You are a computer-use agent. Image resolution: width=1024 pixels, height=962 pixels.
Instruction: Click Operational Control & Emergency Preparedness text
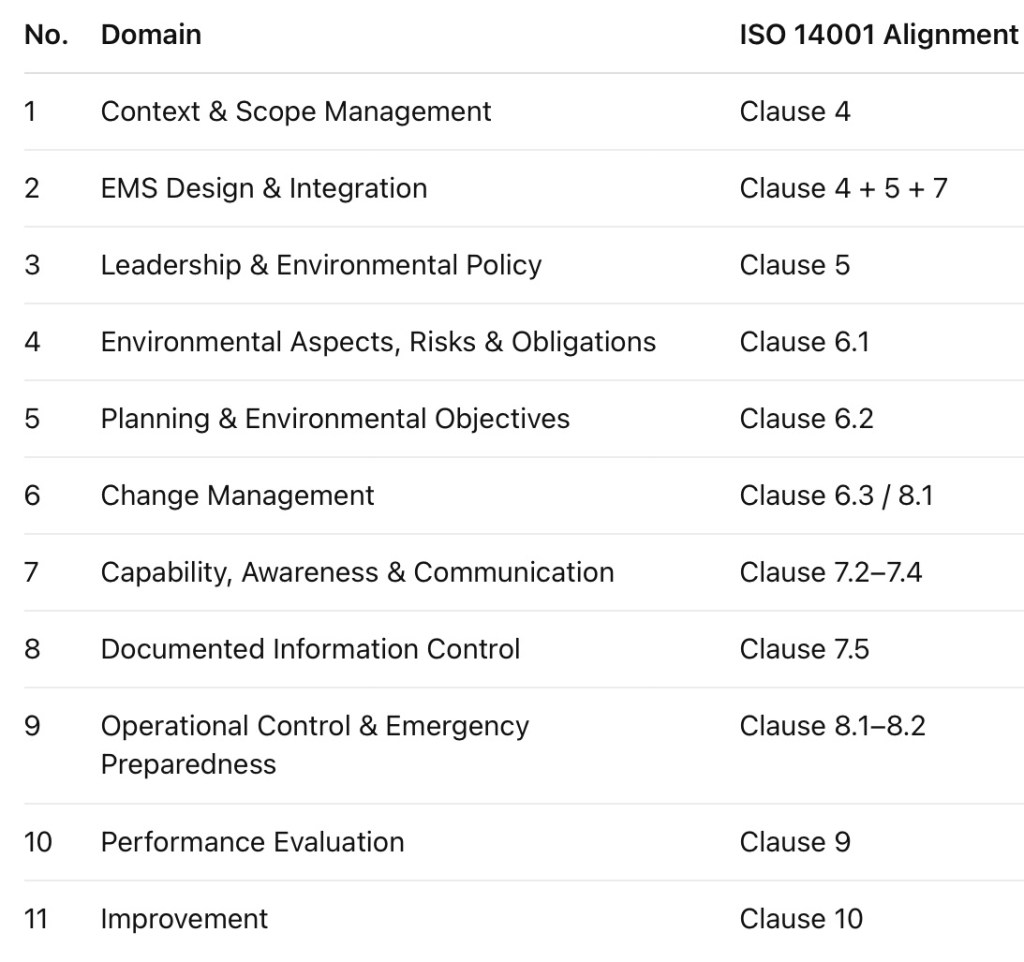tap(315, 745)
